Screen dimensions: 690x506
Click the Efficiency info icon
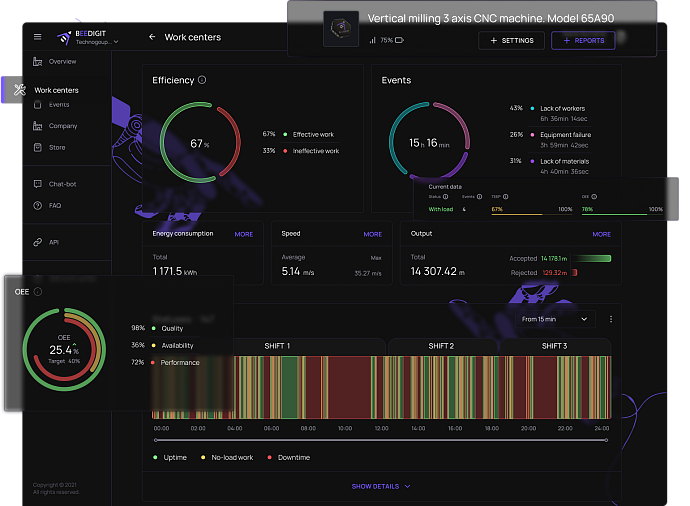click(x=203, y=80)
